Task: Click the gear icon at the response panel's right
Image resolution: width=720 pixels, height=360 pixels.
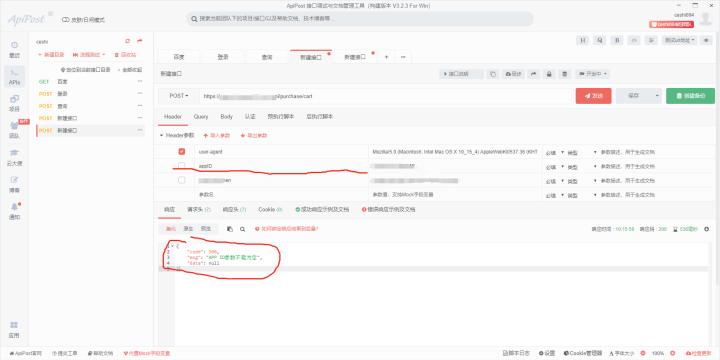Action: [706, 229]
